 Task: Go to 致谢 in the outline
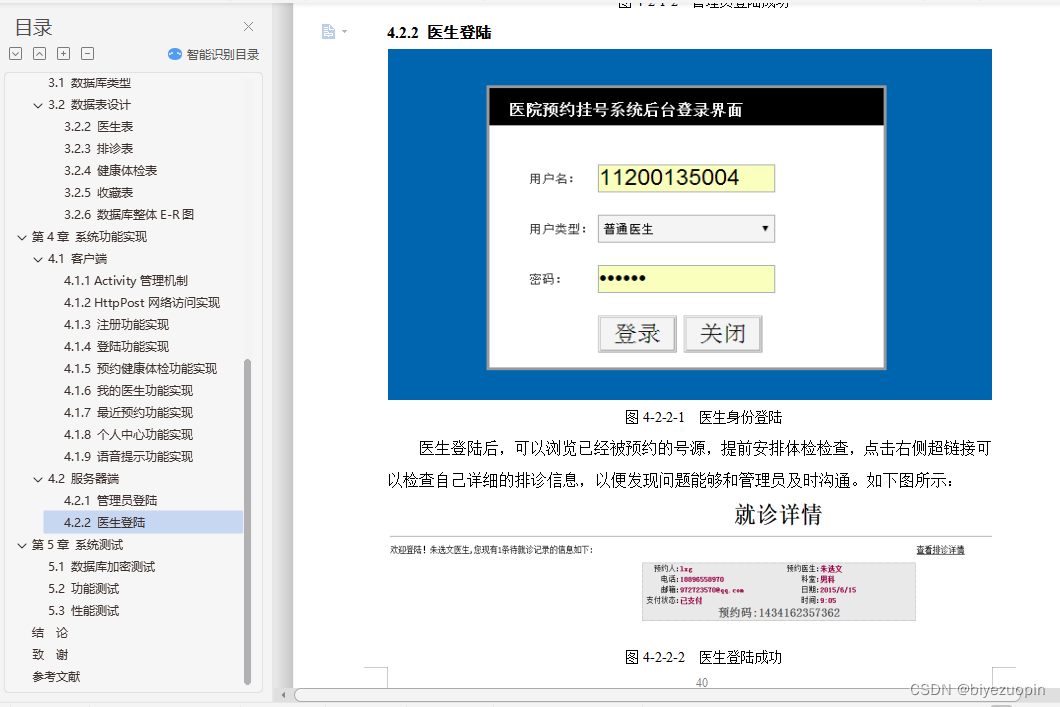(50, 655)
